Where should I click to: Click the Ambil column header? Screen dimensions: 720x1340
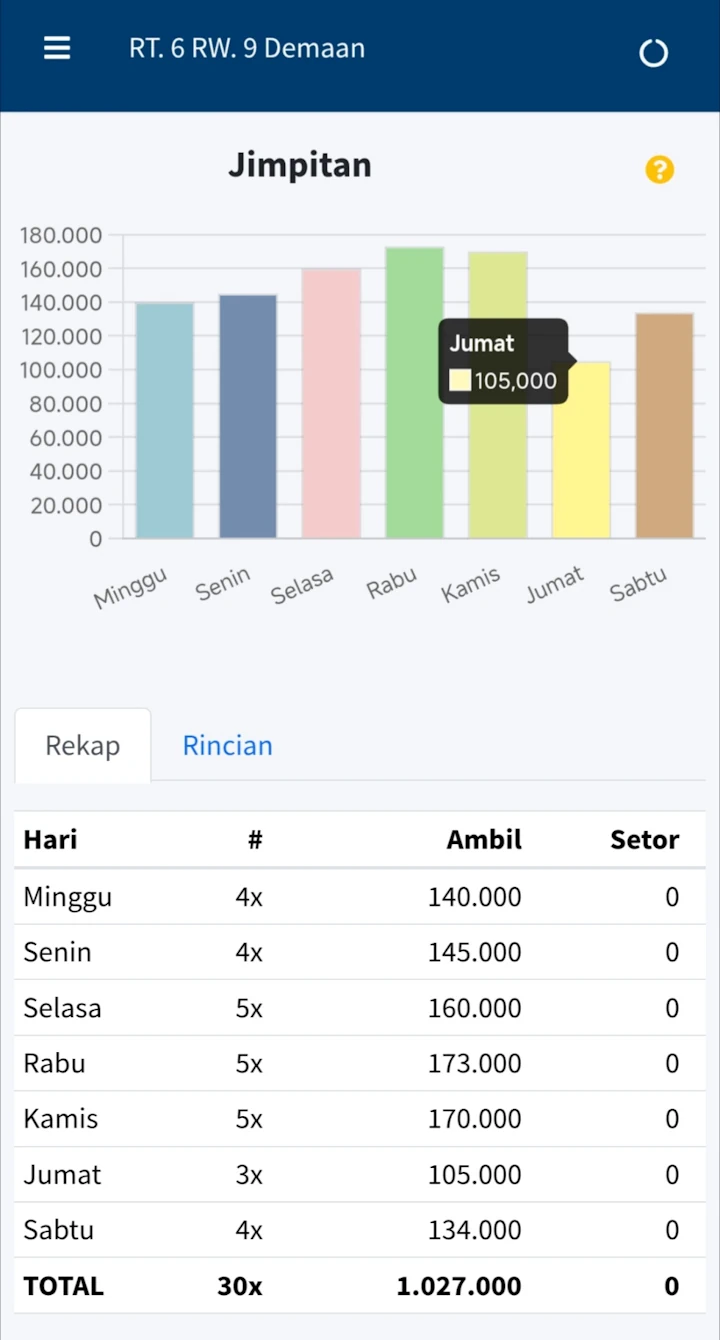[484, 840]
